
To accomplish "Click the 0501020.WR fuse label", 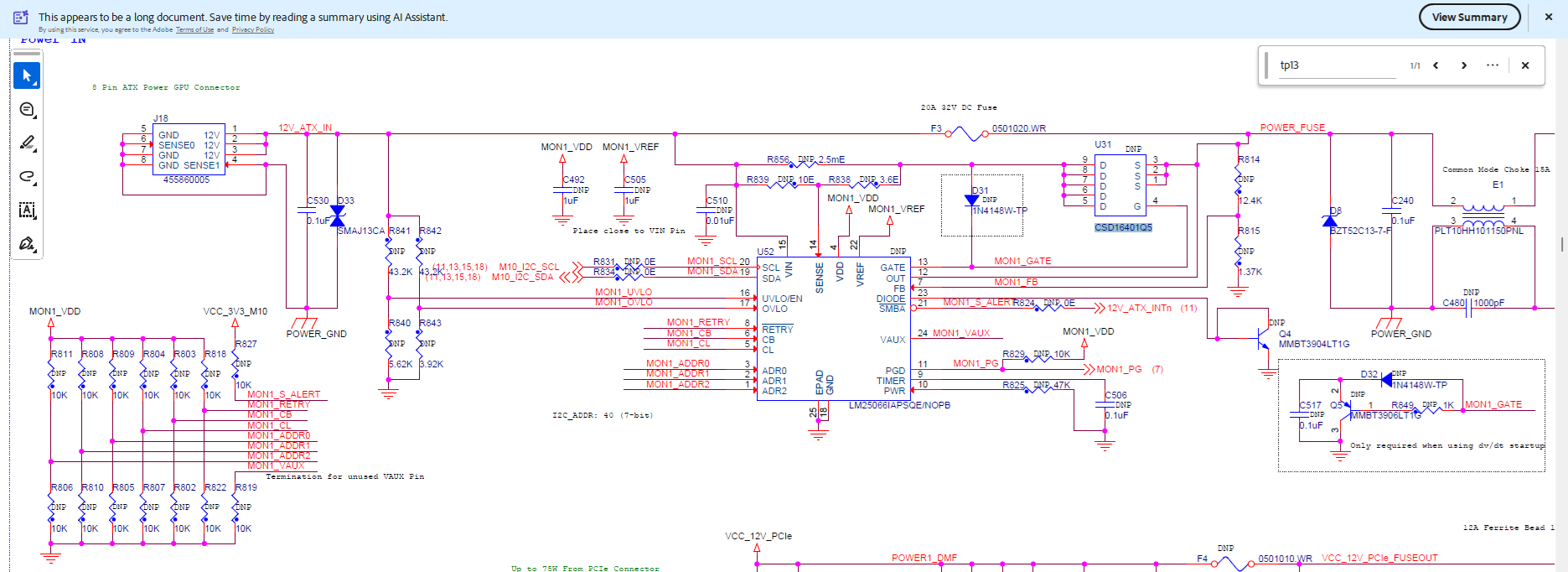I will pos(1019,128).
